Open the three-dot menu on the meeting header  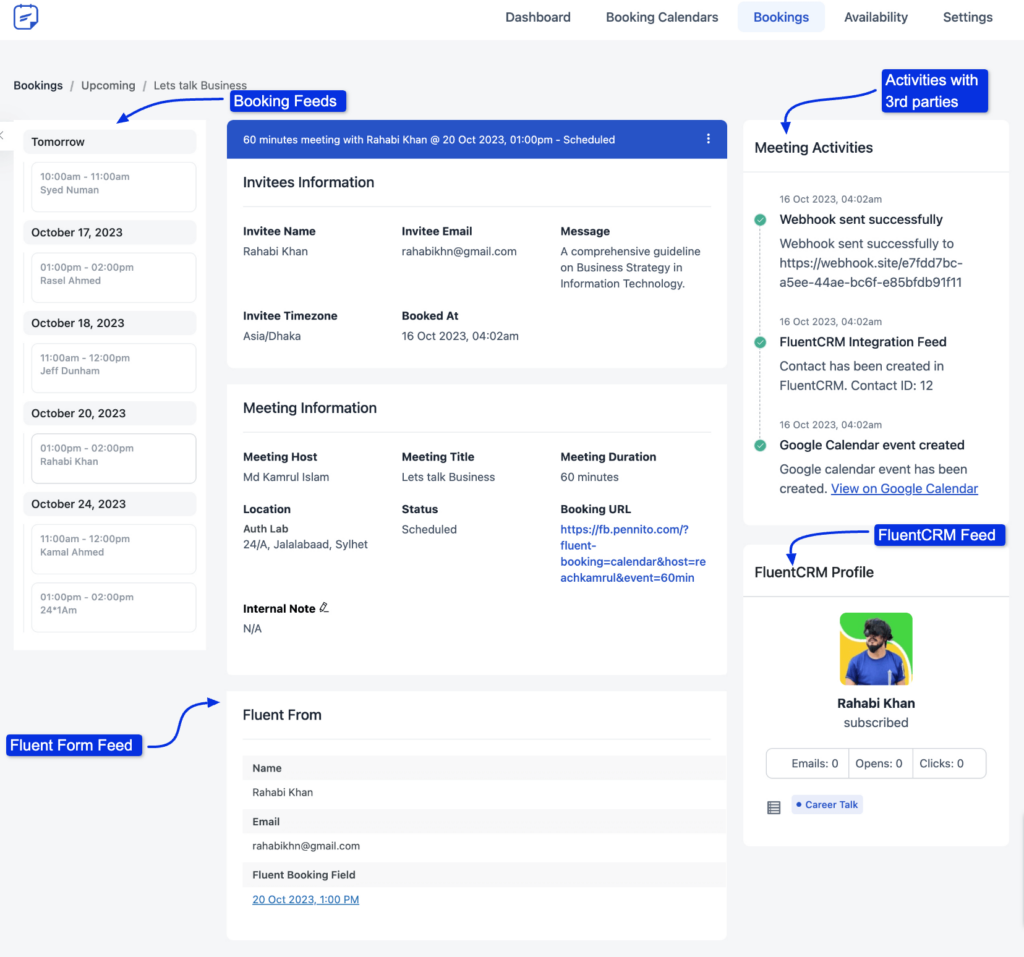(x=708, y=139)
